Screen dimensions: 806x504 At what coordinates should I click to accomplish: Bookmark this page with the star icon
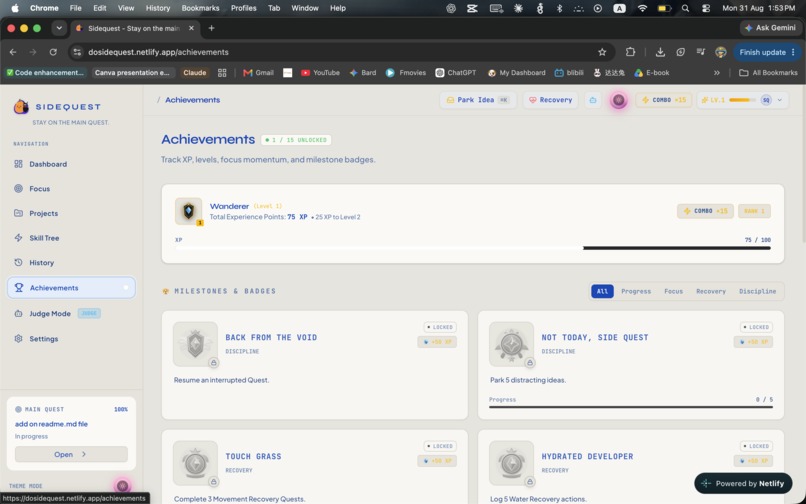coord(602,52)
